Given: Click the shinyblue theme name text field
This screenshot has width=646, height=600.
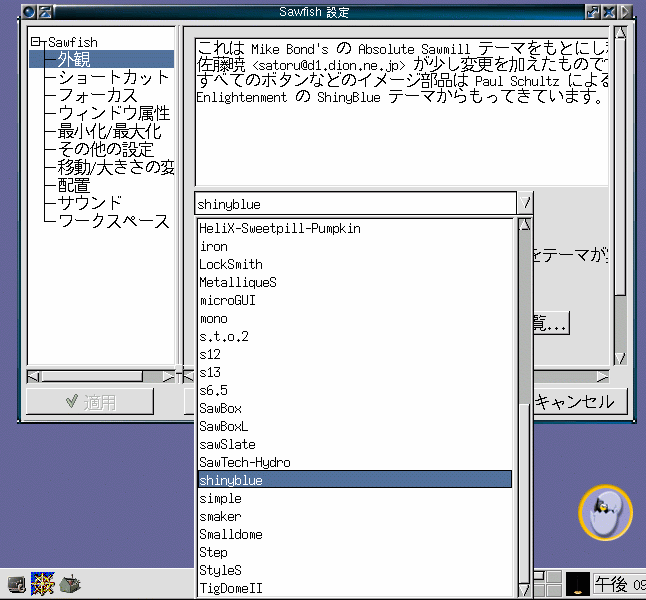Looking at the screenshot, I should (x=355, y=204).
